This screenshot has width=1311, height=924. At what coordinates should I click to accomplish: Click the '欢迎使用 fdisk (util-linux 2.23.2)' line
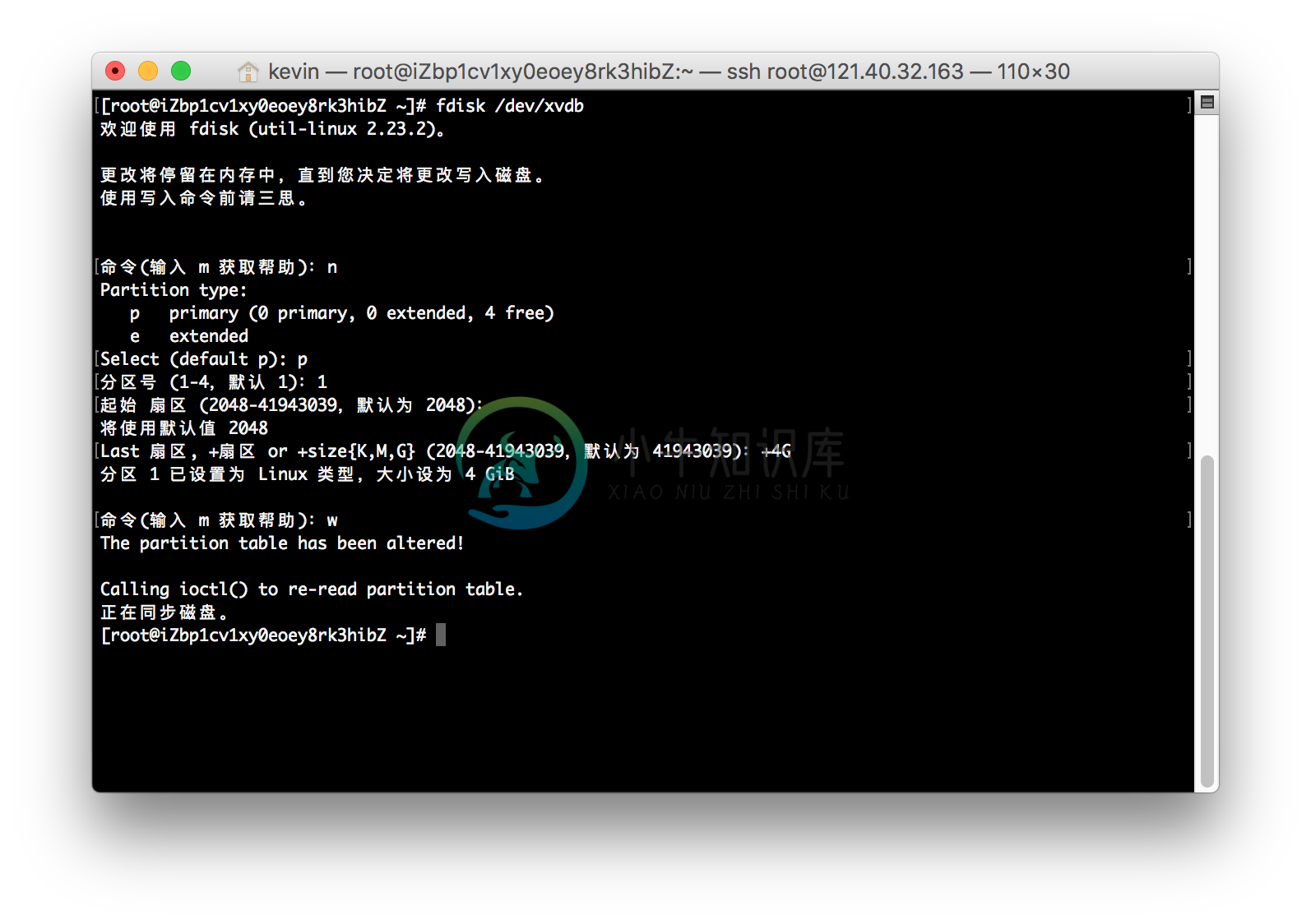[x=273, y=129]
